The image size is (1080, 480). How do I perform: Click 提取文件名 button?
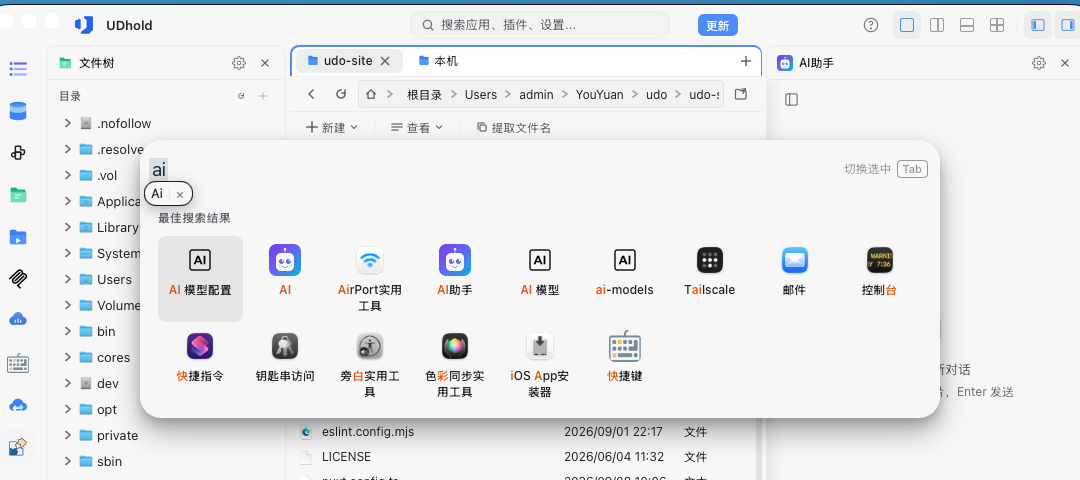[x=514, y=127]
